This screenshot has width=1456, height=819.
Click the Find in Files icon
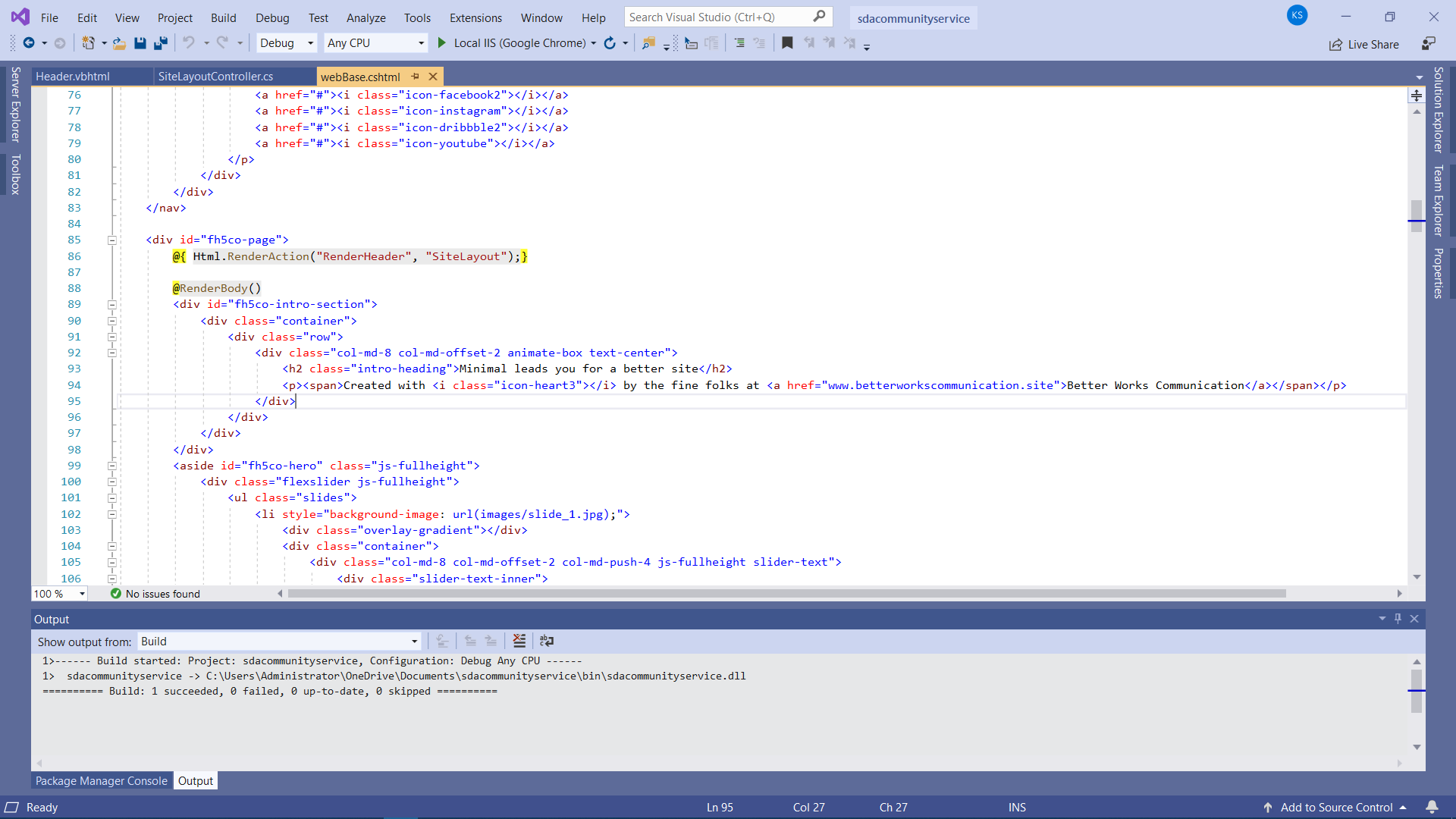point(648,43)
